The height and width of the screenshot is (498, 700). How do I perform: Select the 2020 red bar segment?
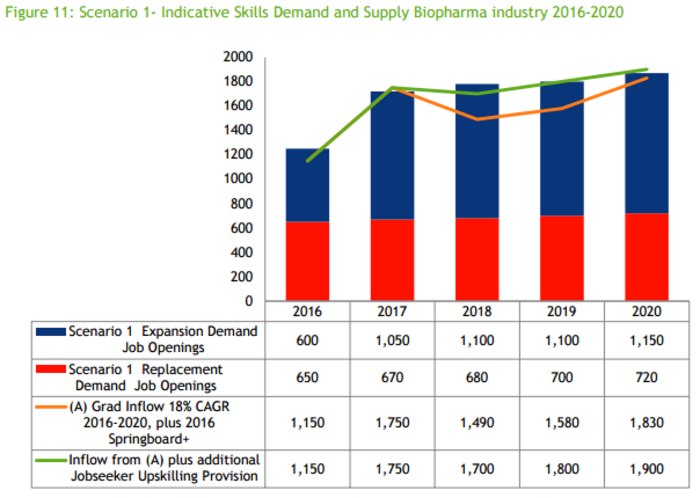pyautogui.click(x=646, y=257)
